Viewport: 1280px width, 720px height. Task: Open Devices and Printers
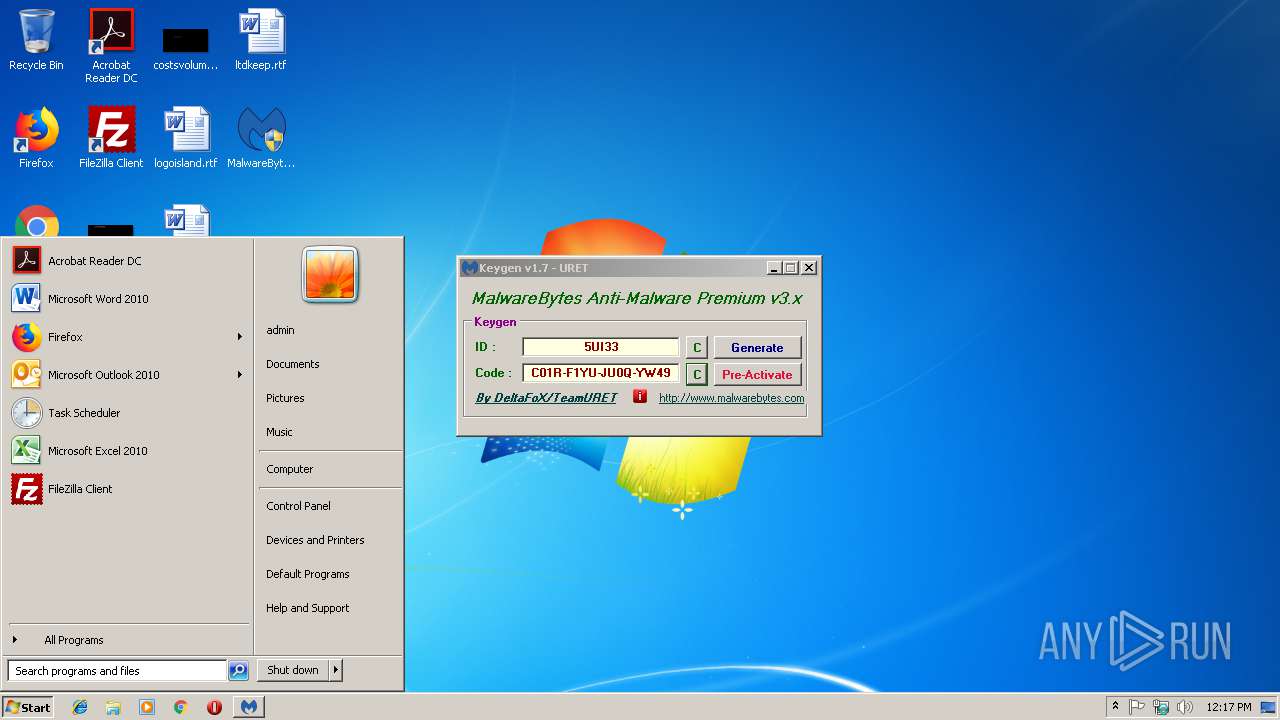click(329, 540)
